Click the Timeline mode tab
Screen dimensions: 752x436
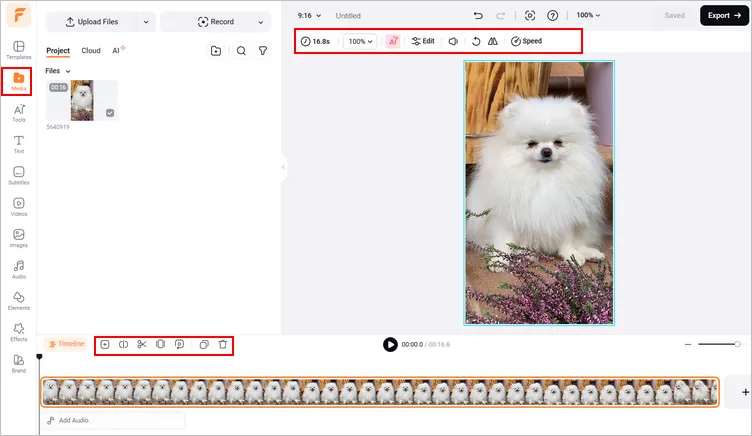point(66,344)
